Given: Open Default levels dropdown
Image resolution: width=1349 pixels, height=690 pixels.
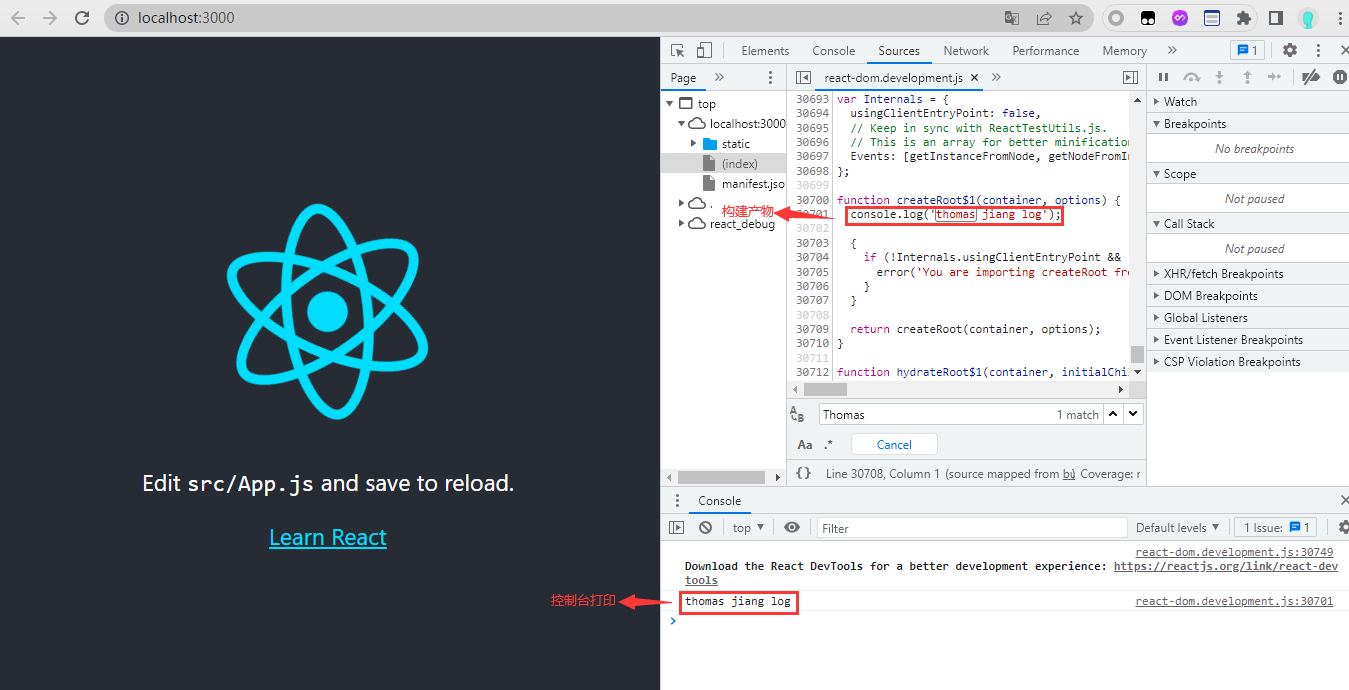Looking at the screenshot, I should [1178, 527].
